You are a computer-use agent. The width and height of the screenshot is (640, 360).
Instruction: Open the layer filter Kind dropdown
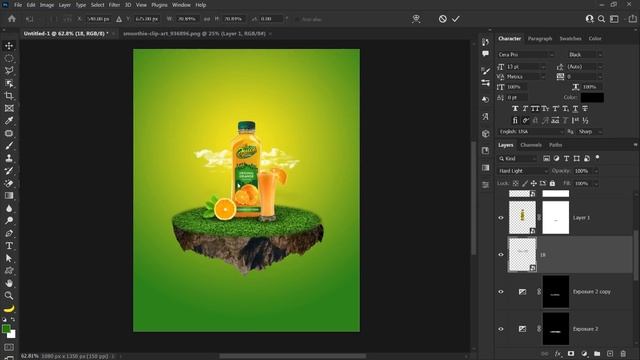(x=517, y=158)
